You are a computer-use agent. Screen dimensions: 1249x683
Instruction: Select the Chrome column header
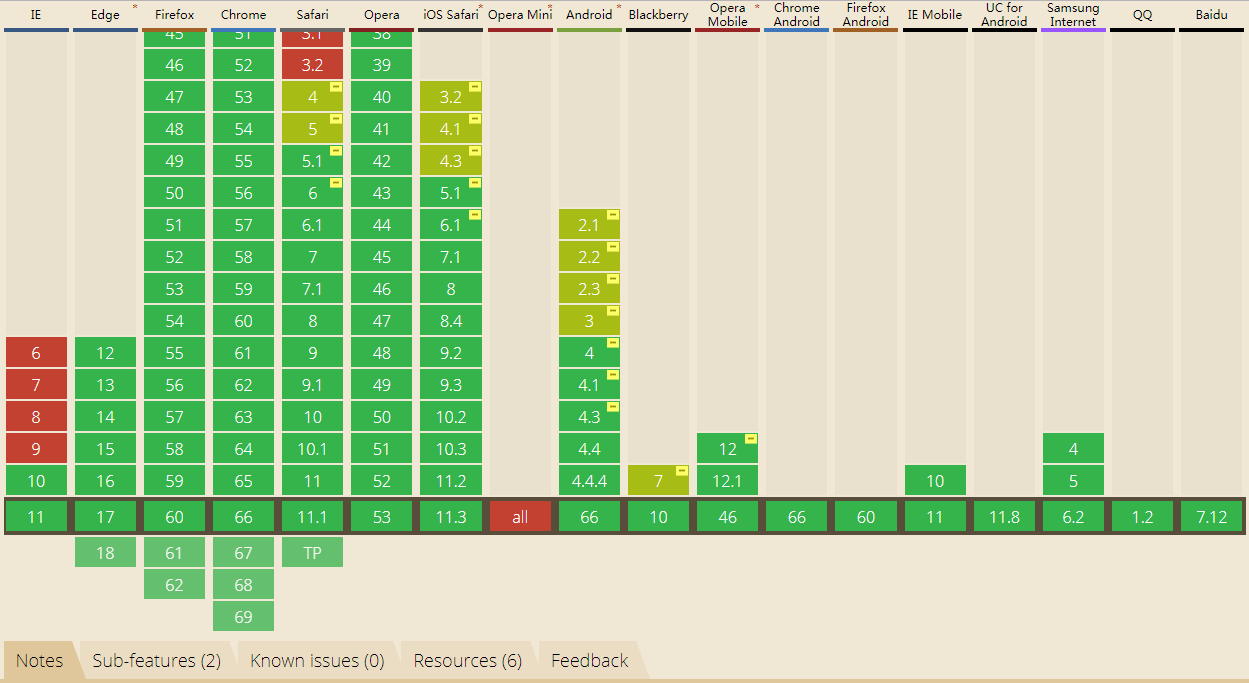pos(244,15)
